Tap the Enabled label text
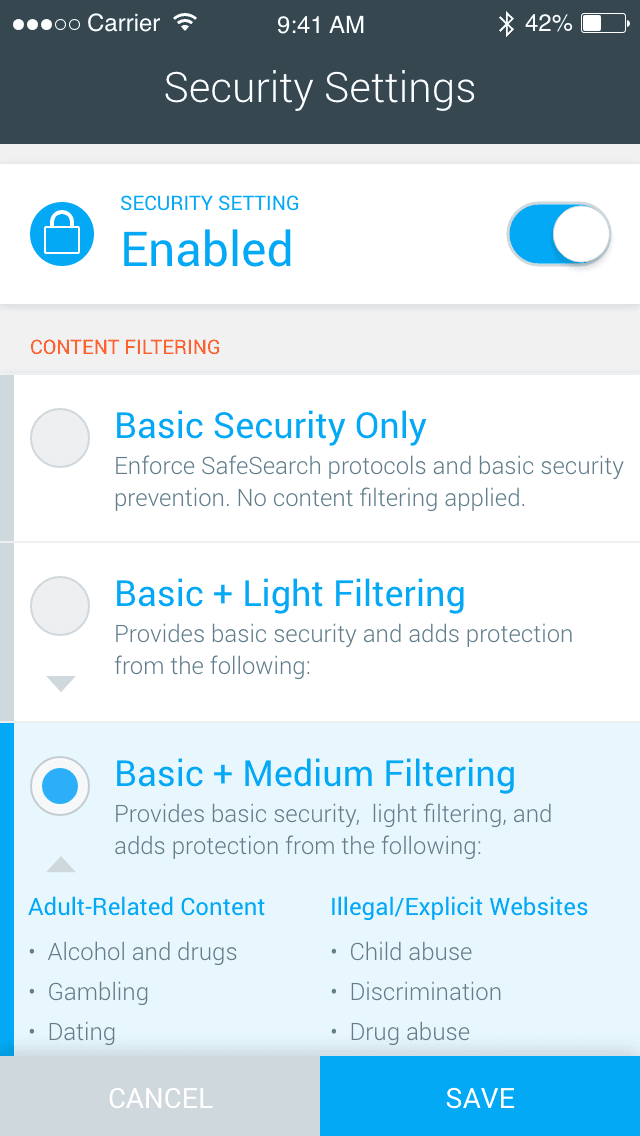The width and height of the screenshot is (640, 1136). [x=206, y=250]
